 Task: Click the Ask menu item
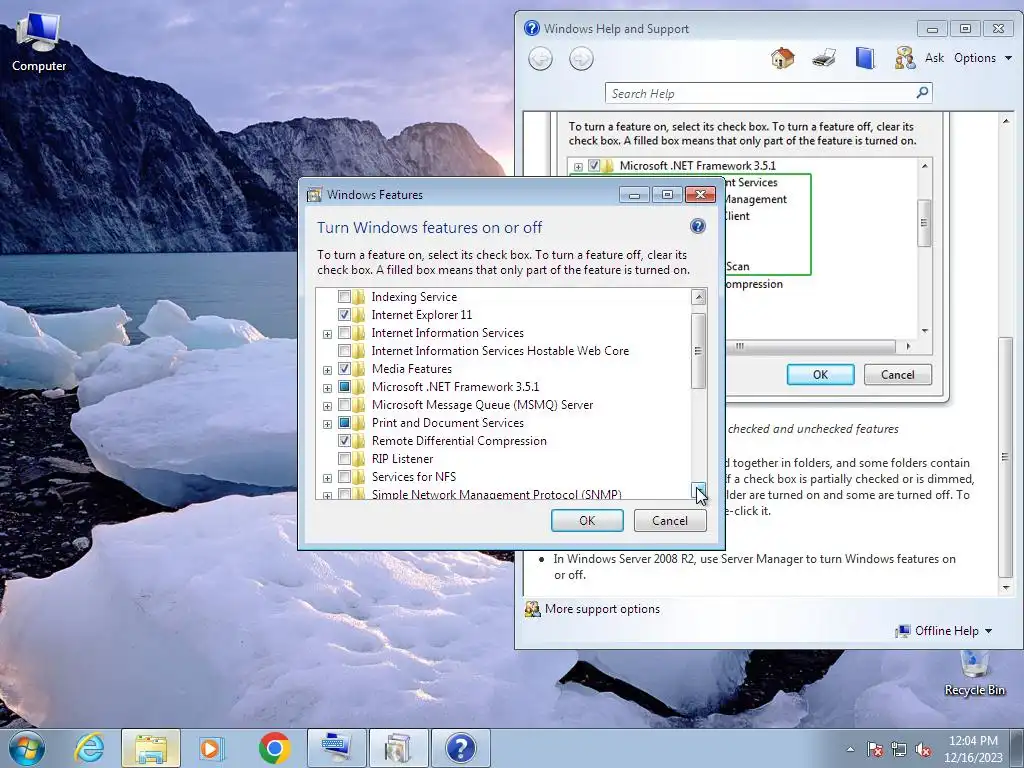[x=934, y=58]
